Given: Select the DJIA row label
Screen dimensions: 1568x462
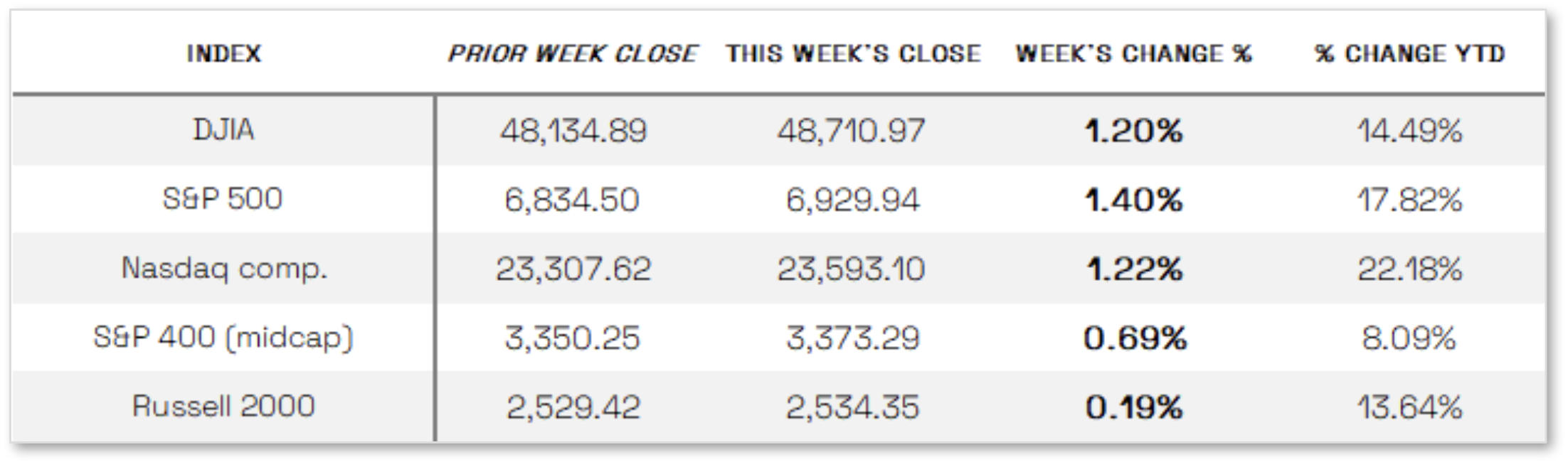Looking at the screenshot, I should (223, 130).
